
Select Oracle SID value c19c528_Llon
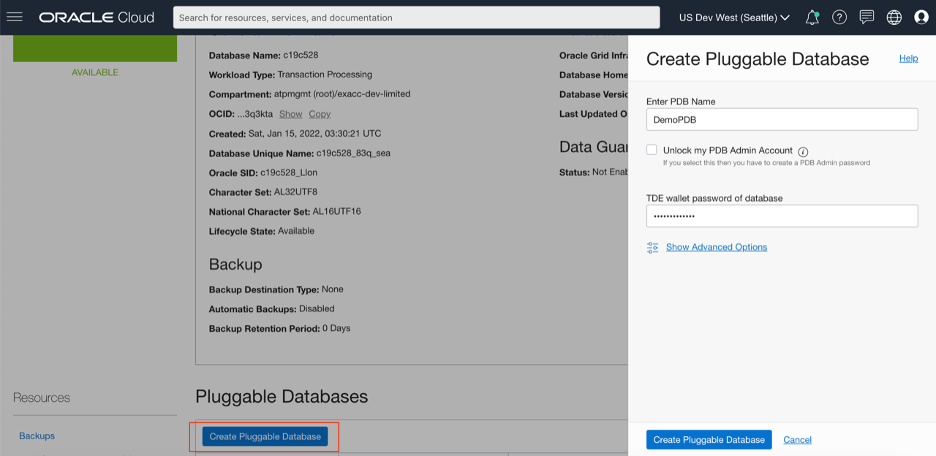pyautogui.click(x=289, y=172)
